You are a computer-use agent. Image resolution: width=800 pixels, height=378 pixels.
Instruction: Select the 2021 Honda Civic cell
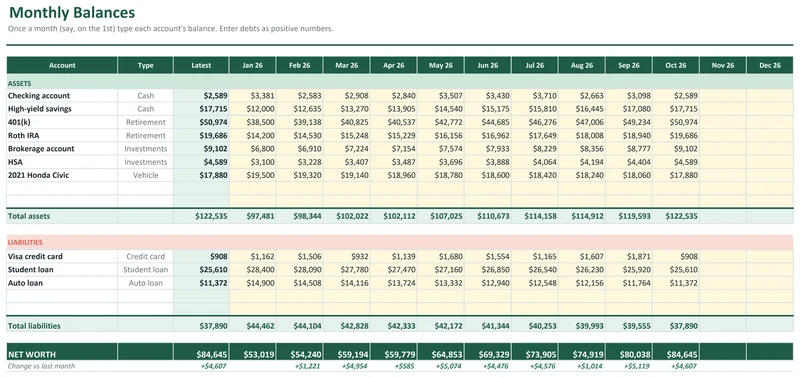point(62,175)
